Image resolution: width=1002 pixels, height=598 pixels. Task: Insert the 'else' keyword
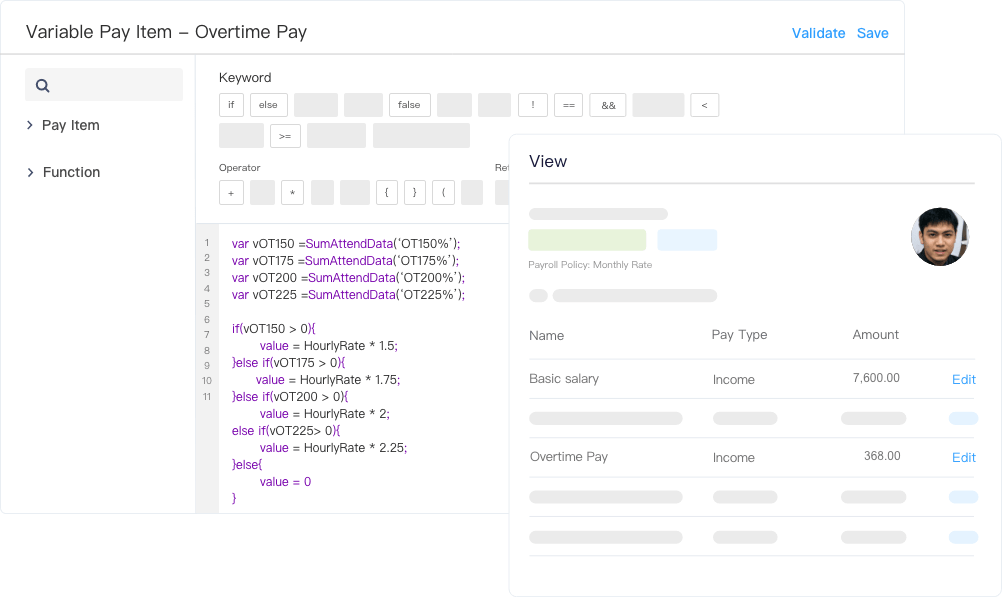coord(268,105)
